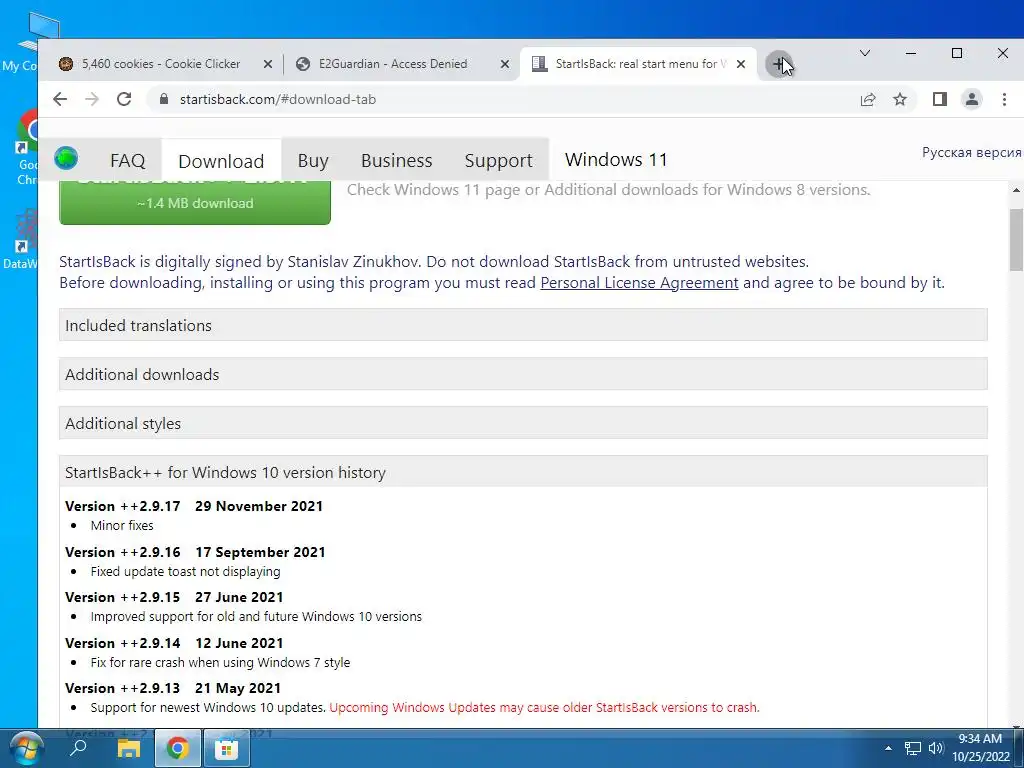The height and width of the screenshot is (768, 1024).
Task: Show hidden tray icons arrow
Action: 888,748
